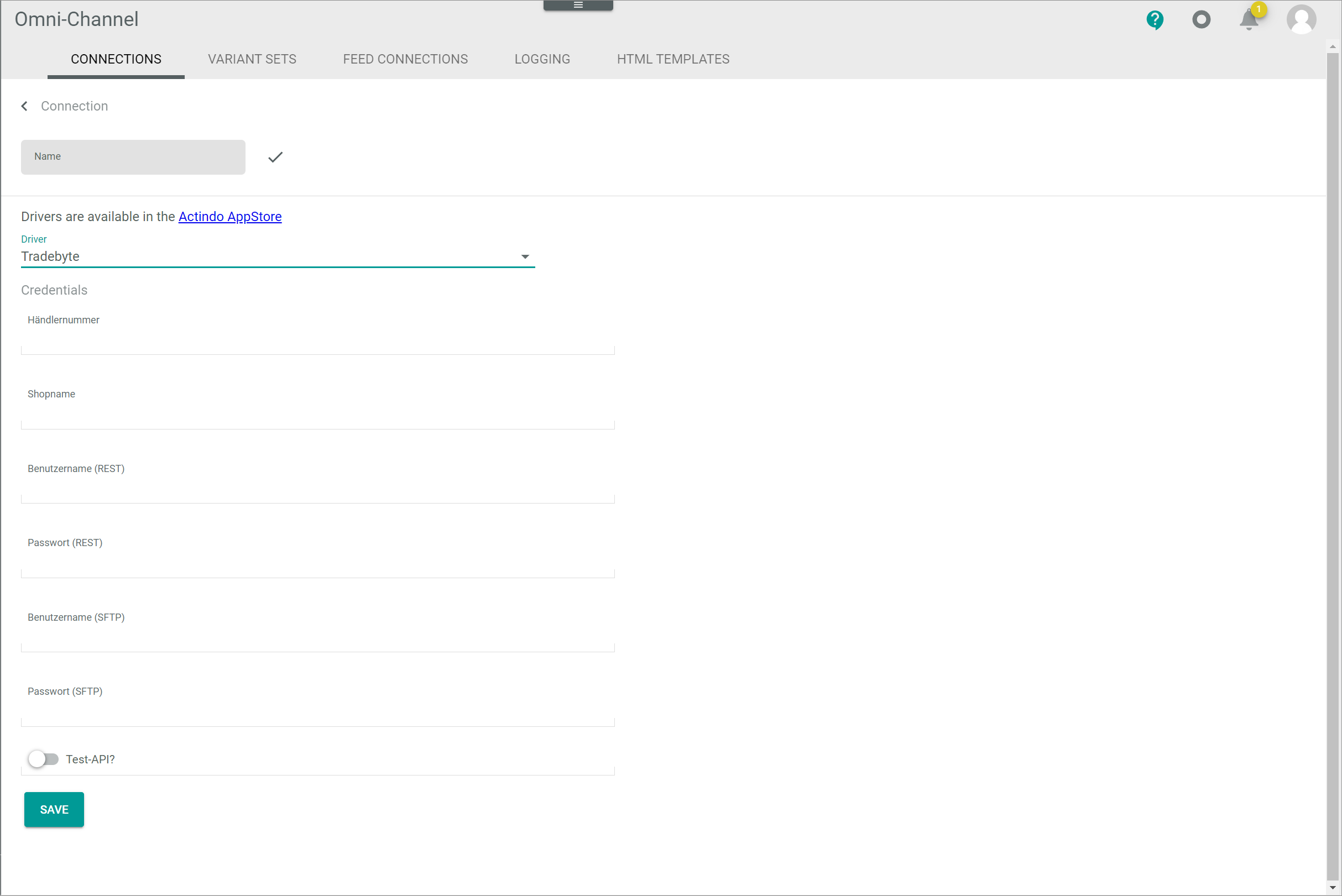The image size is (1342, 896).
Task: Click into the Passwort (REST) field
Action: coord(318,555)
